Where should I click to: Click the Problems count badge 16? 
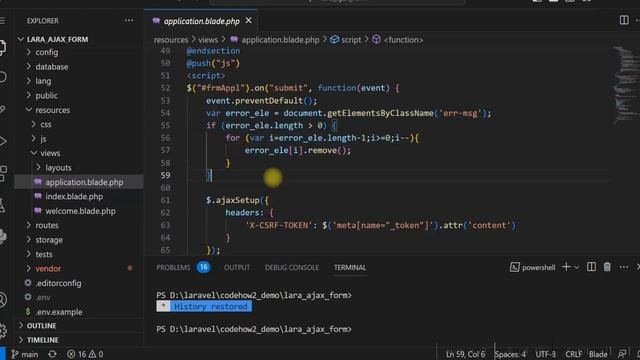pos(203,267)
